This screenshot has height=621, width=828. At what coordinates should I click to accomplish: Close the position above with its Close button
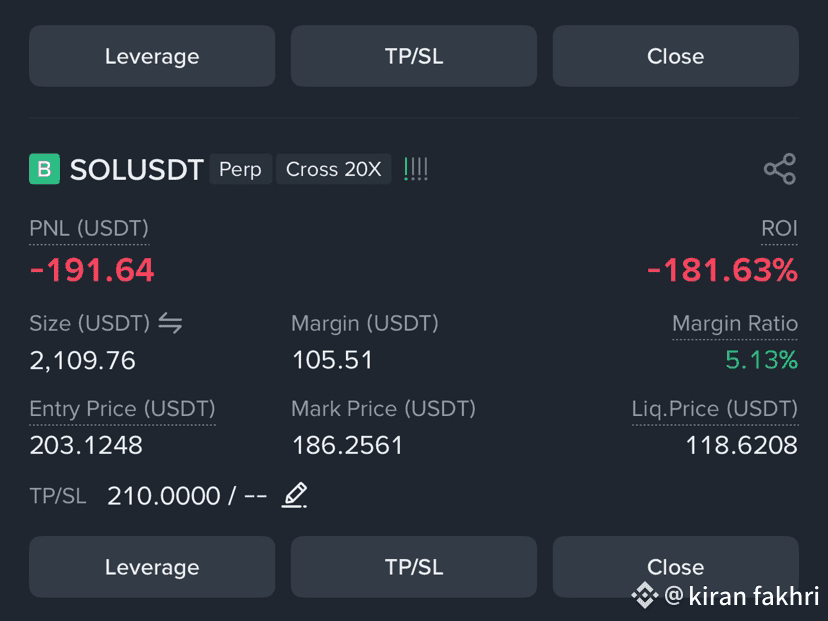675,56
